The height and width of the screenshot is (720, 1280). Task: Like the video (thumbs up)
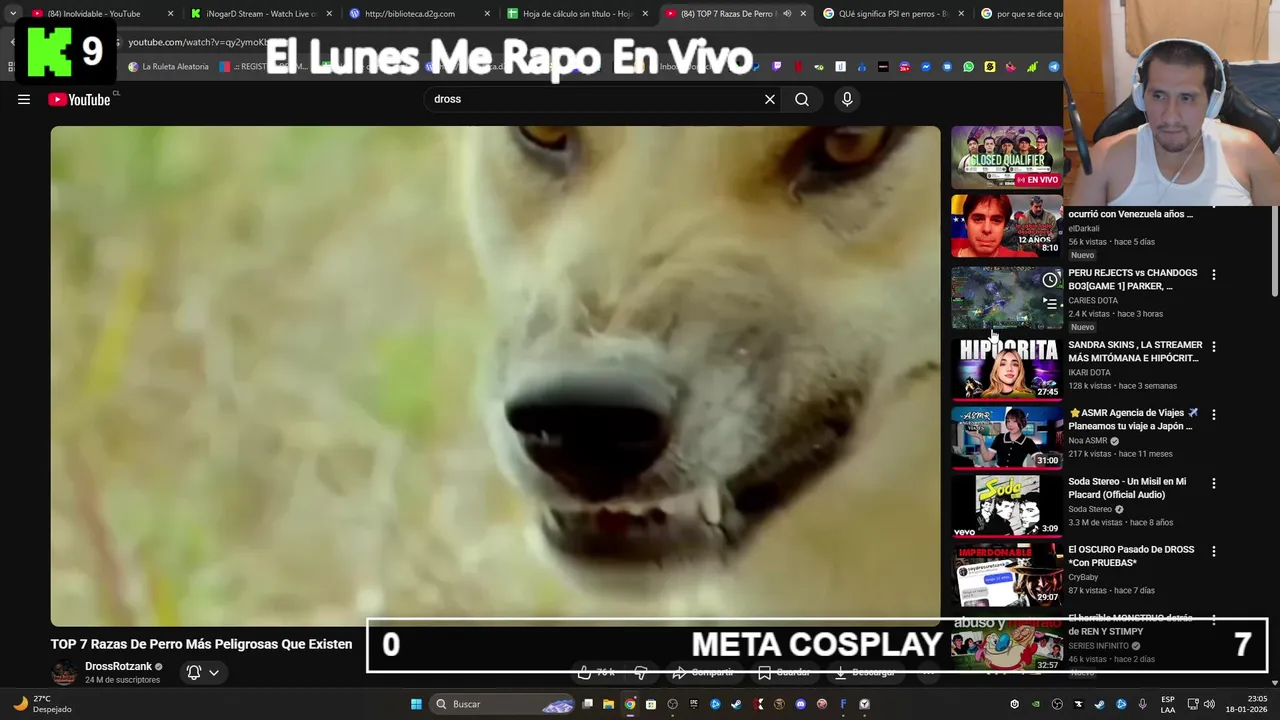598,673
